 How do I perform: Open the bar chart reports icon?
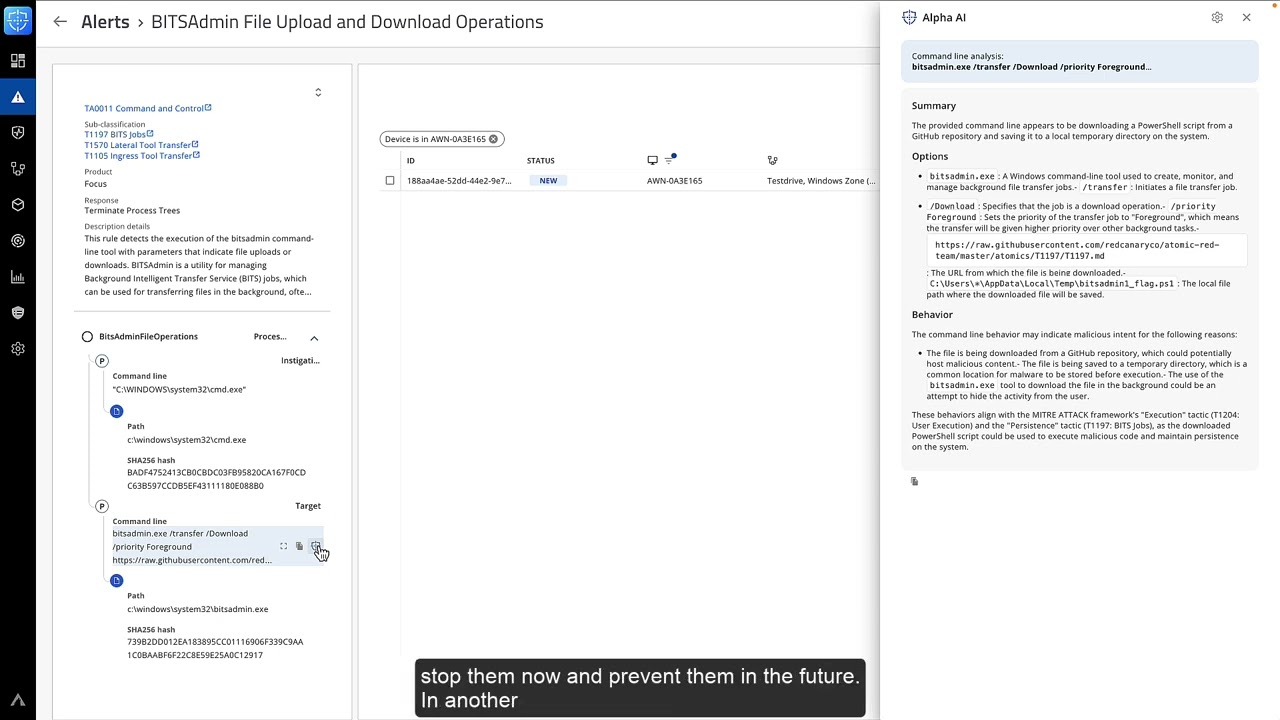[x=18, y=277]
